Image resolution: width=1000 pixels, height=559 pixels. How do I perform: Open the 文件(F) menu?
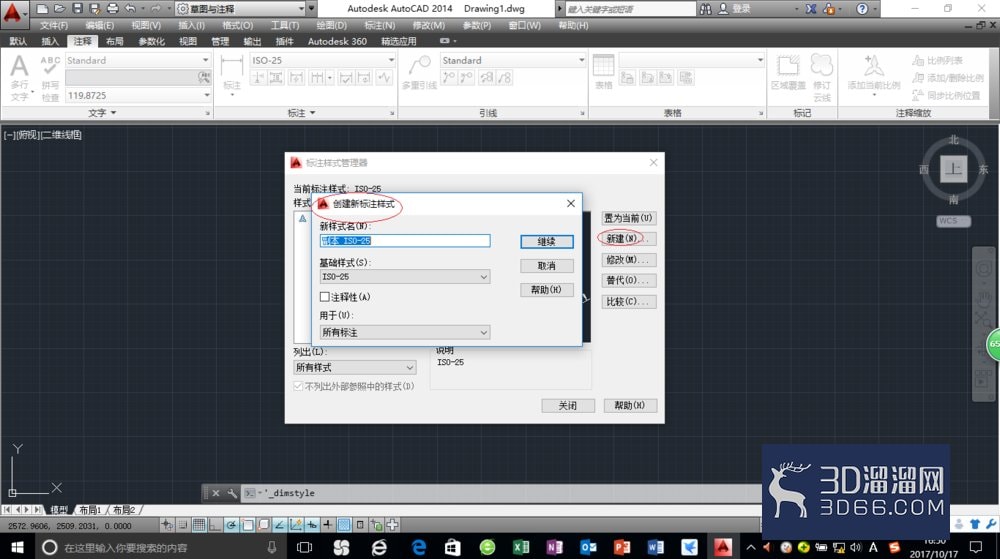(x=54, y=25)
